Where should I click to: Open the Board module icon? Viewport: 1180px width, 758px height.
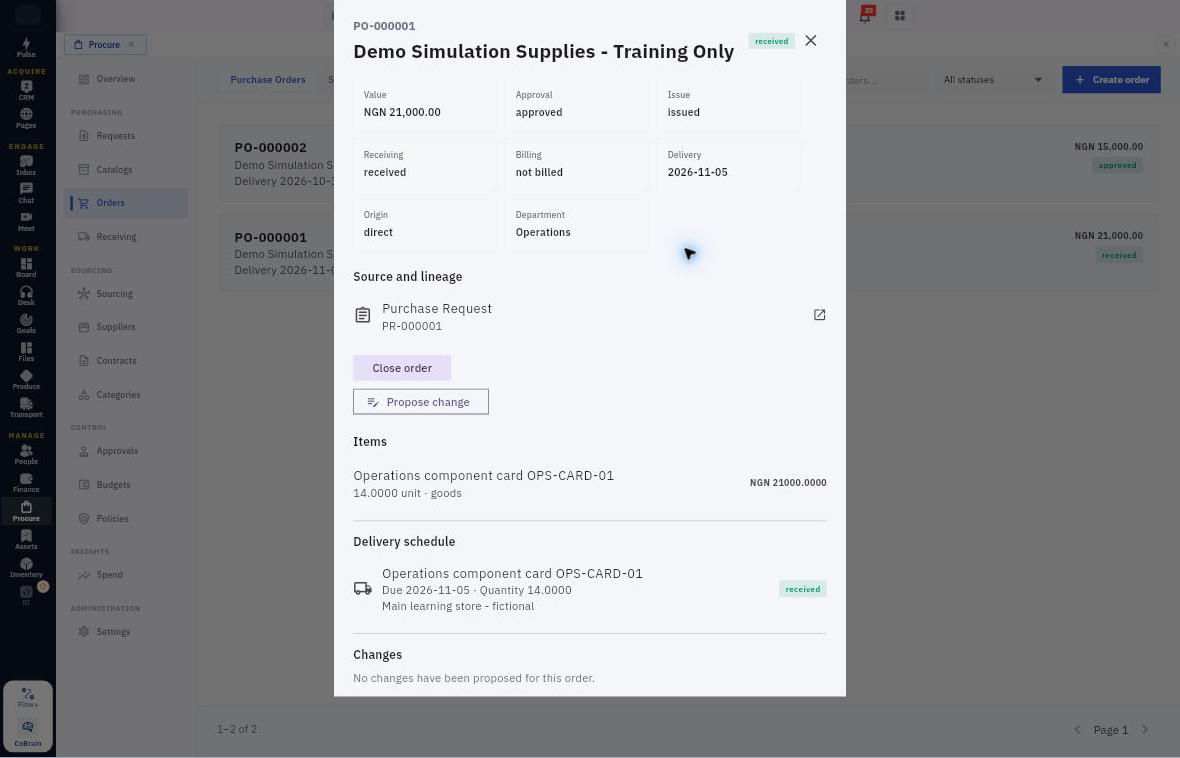(26, 267)
